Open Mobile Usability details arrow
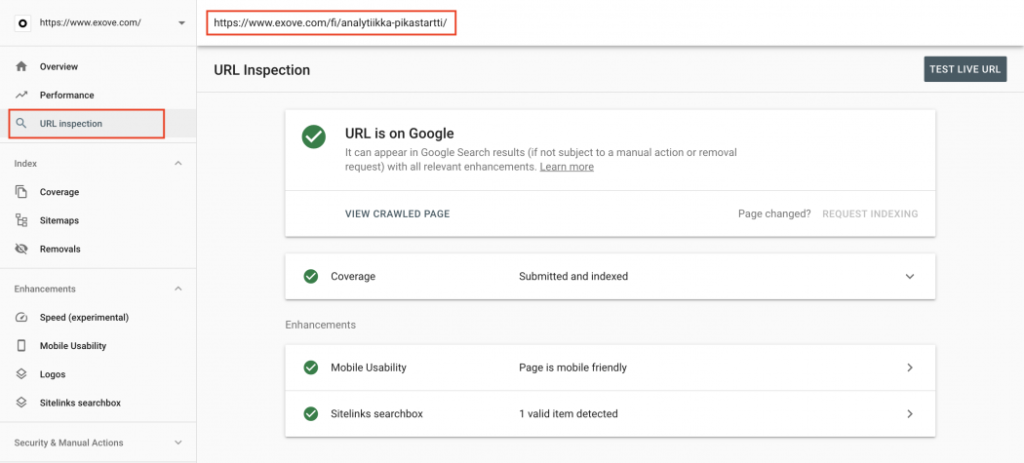Viewport: 1024px width, 463px height. click(910, 368)
